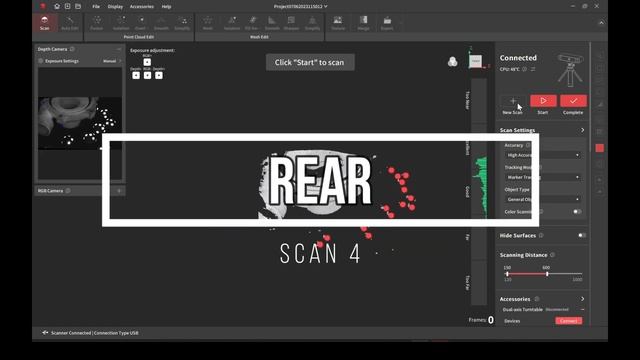640x360 pixels.
Task: Click the Mesh tool
Action: click(208, 23)
